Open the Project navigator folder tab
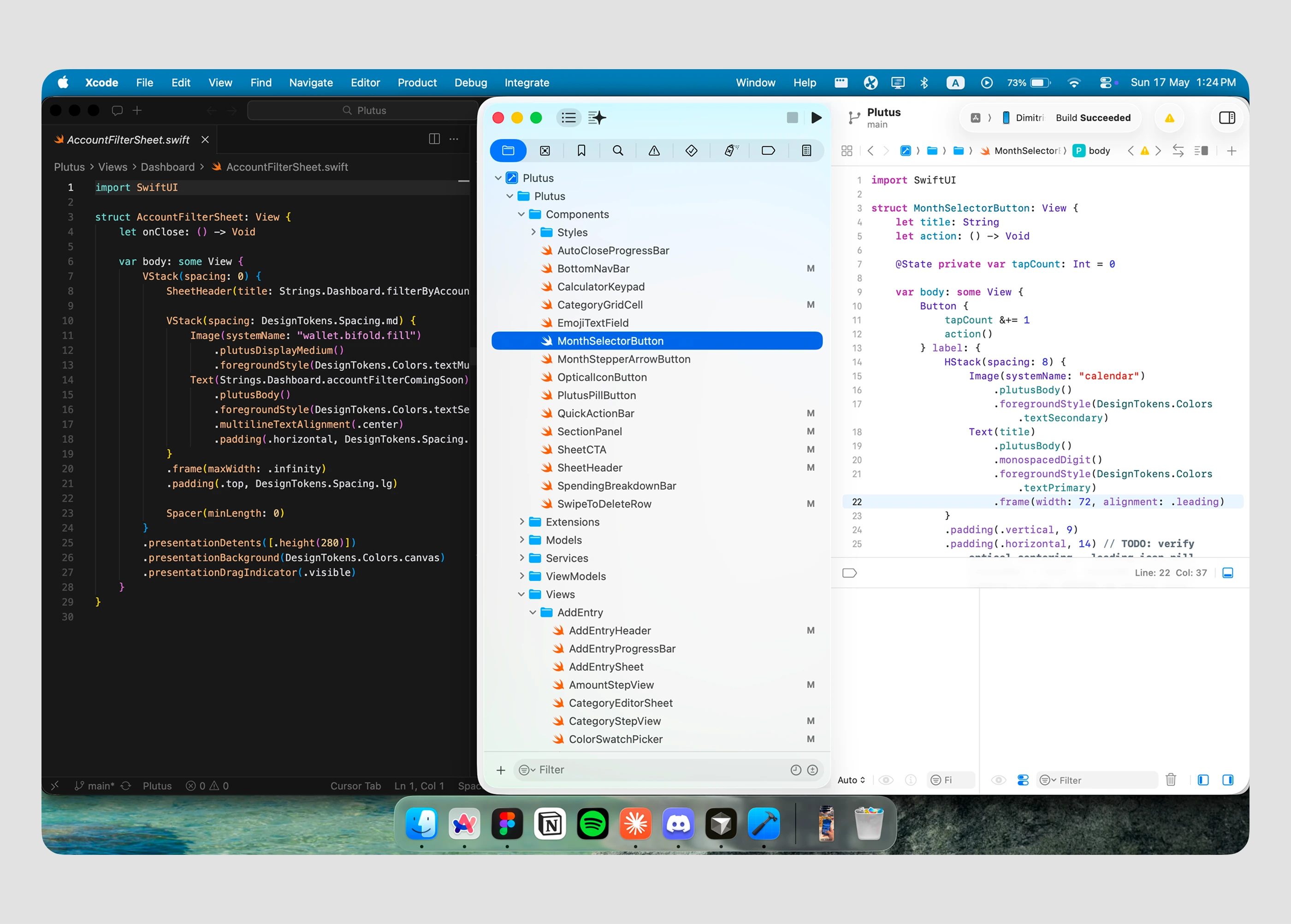 point(508,151)
